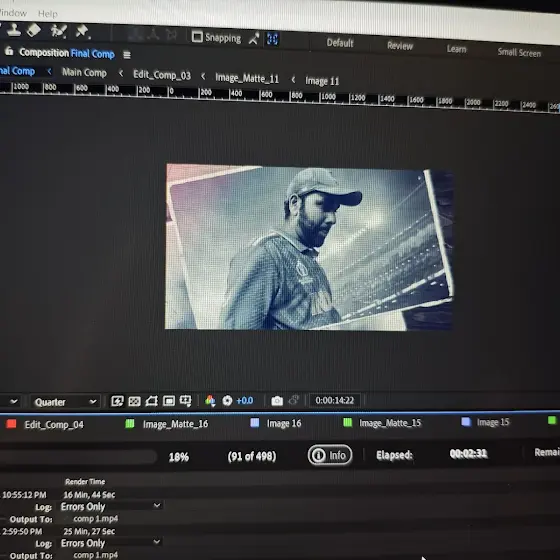Select the Puppet Pin tool
Viewport: 560px width, 560px height.
[83, 31]
